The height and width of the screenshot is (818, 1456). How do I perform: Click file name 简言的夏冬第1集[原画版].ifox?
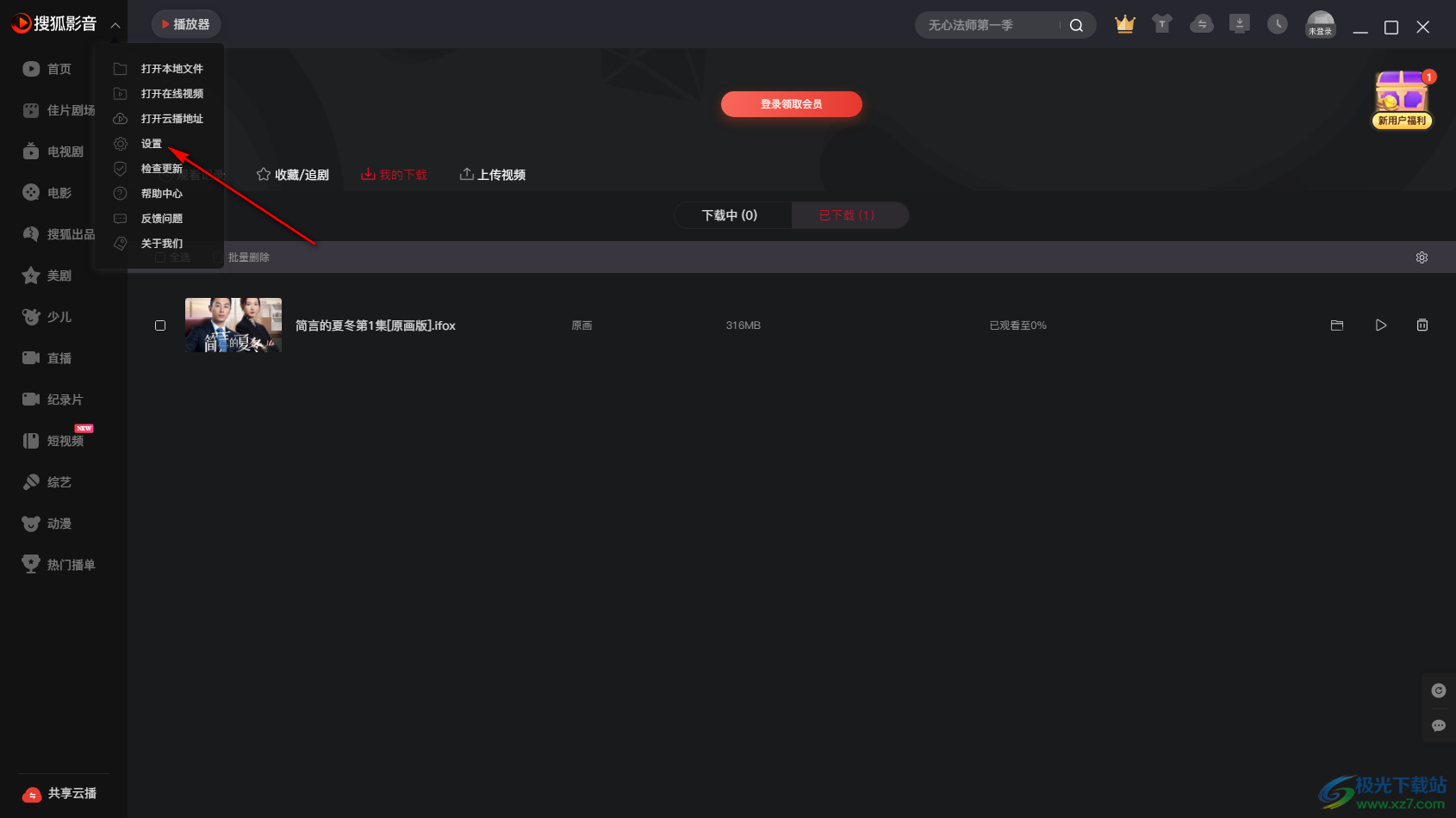click(376, 325)
